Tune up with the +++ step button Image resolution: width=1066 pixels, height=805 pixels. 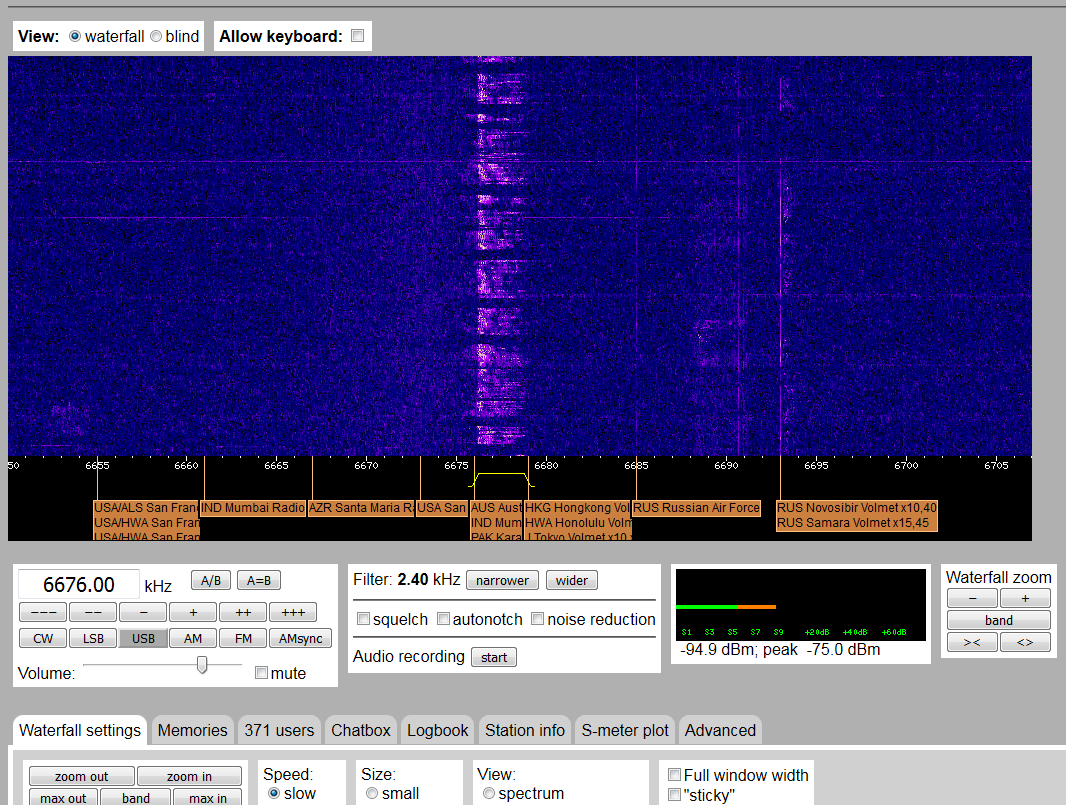coord(292,612)
